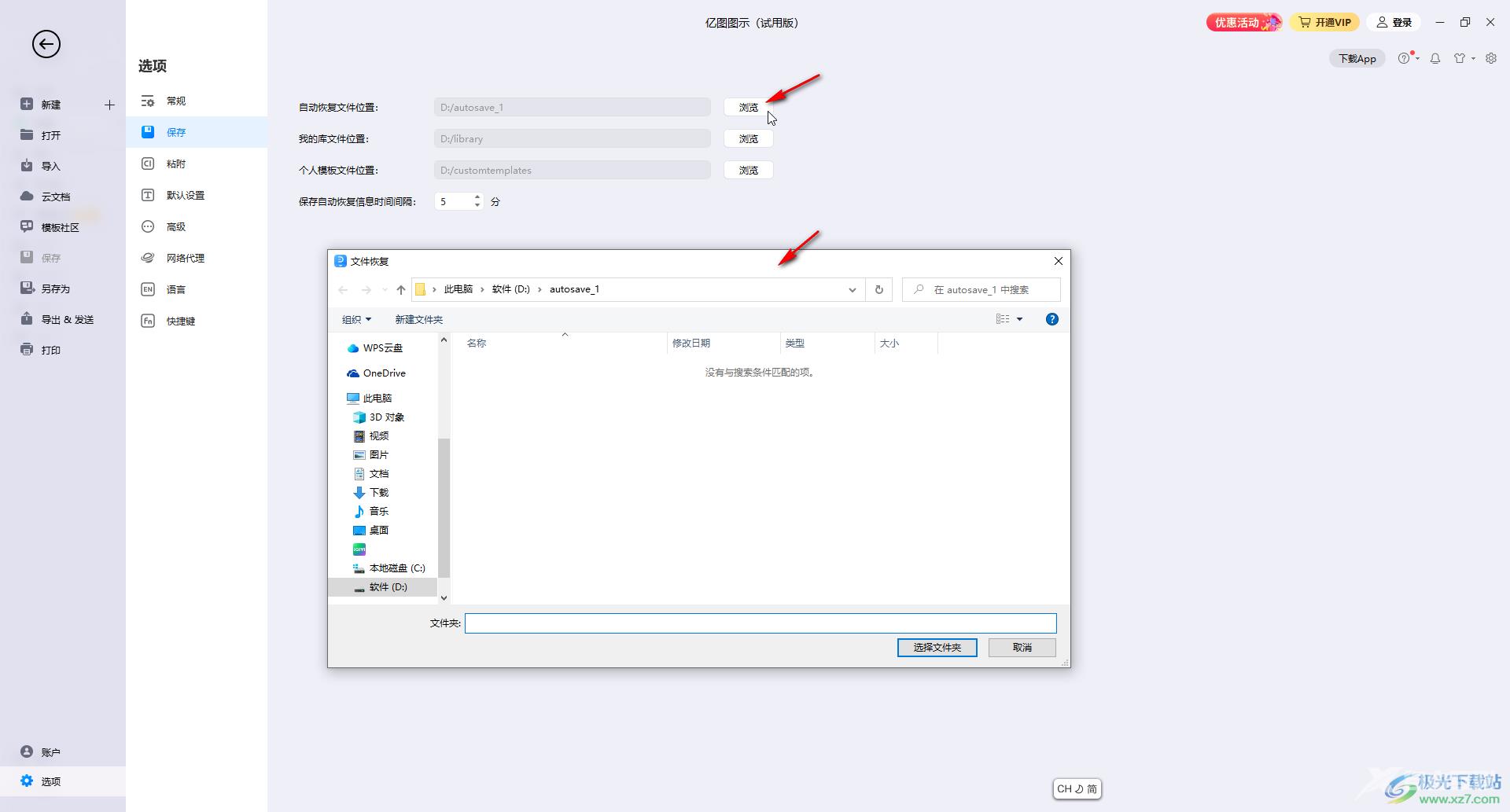Screen dimensions: 1510x812
Task: Open the help question-mark icon
Action: pos(1404,58)
